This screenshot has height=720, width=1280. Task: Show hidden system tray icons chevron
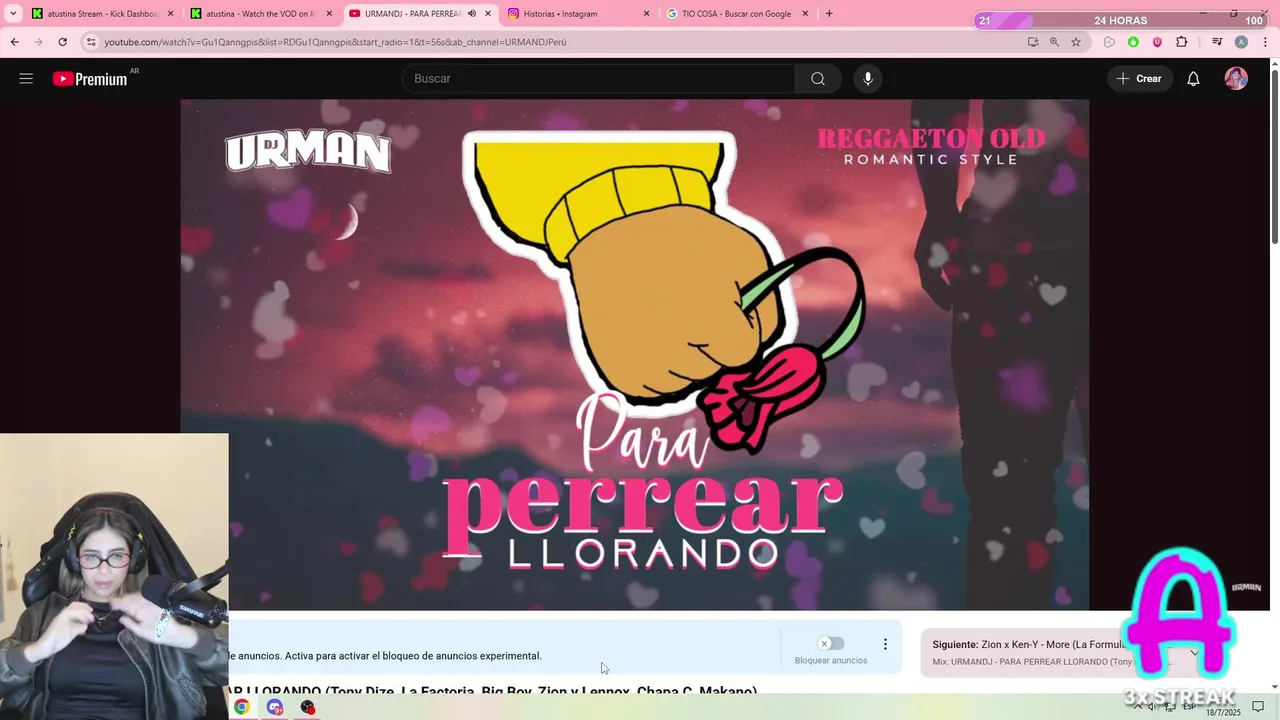tap(1137, 707)
